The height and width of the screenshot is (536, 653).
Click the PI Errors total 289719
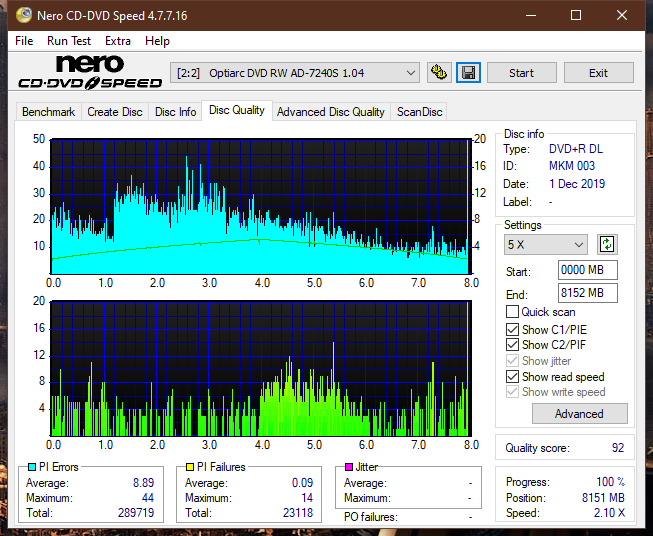[136, 512]
